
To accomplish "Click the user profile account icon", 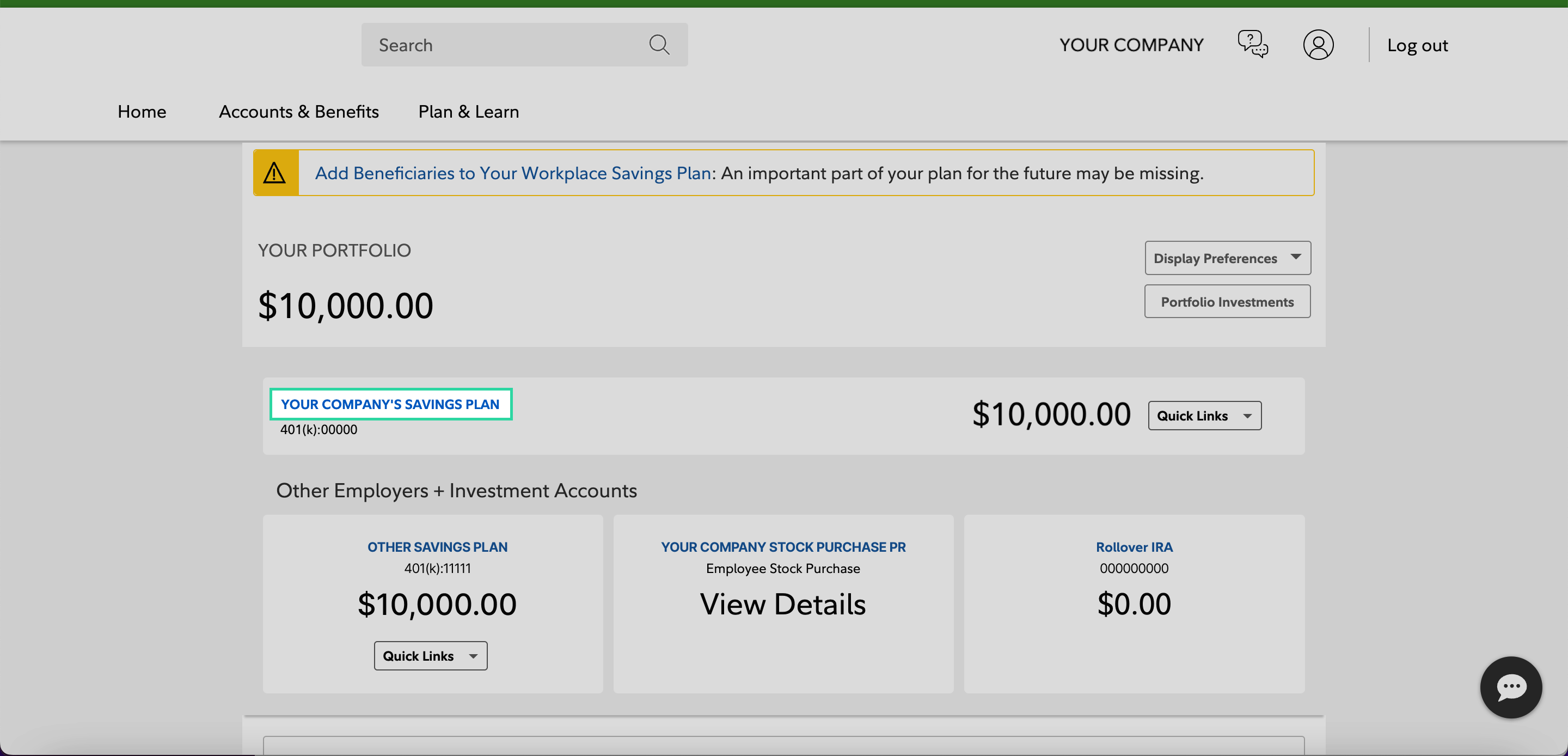I will pos(1318,44).
